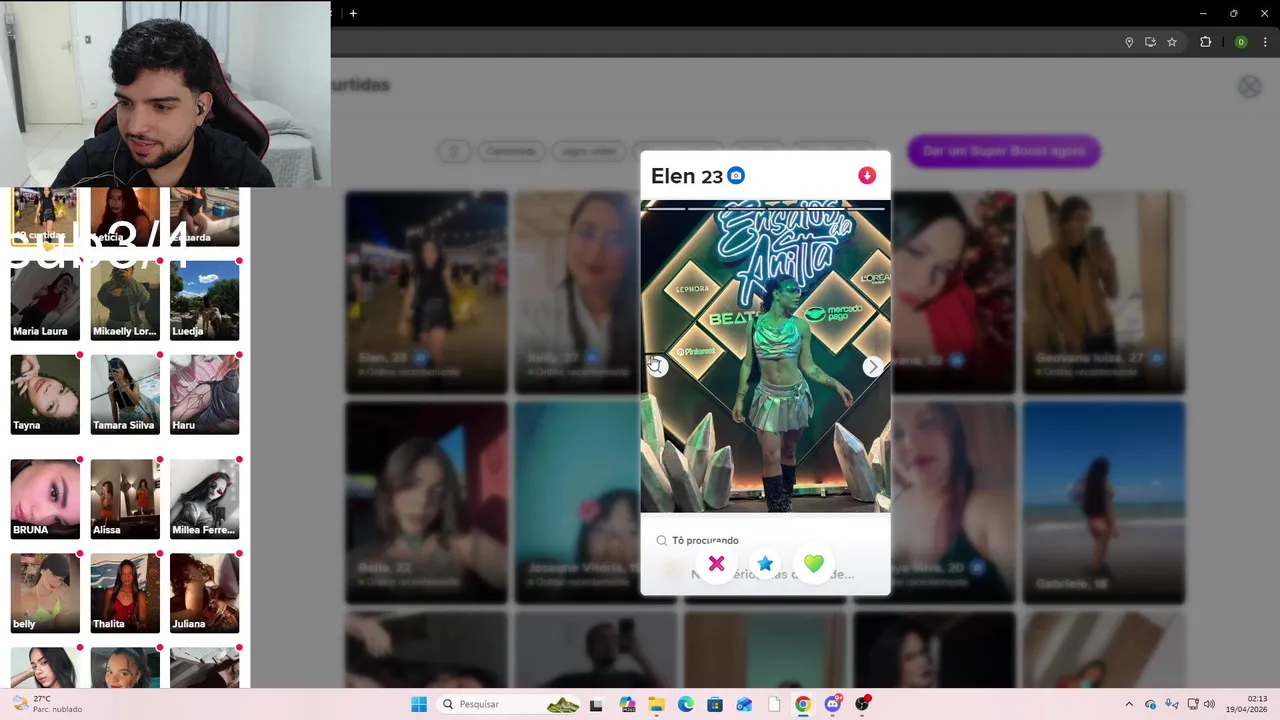
Task: Close the likes overlay with the X
Action: (1250, 87)
